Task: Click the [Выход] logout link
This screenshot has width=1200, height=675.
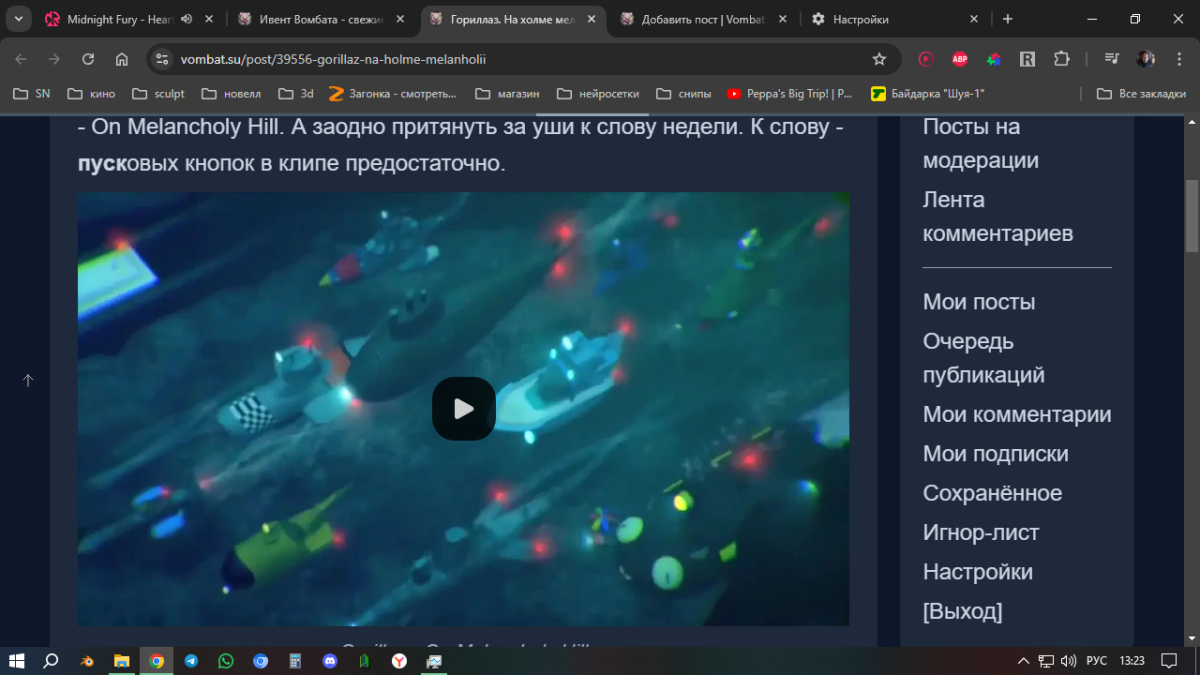Action: tap(962, 611)
